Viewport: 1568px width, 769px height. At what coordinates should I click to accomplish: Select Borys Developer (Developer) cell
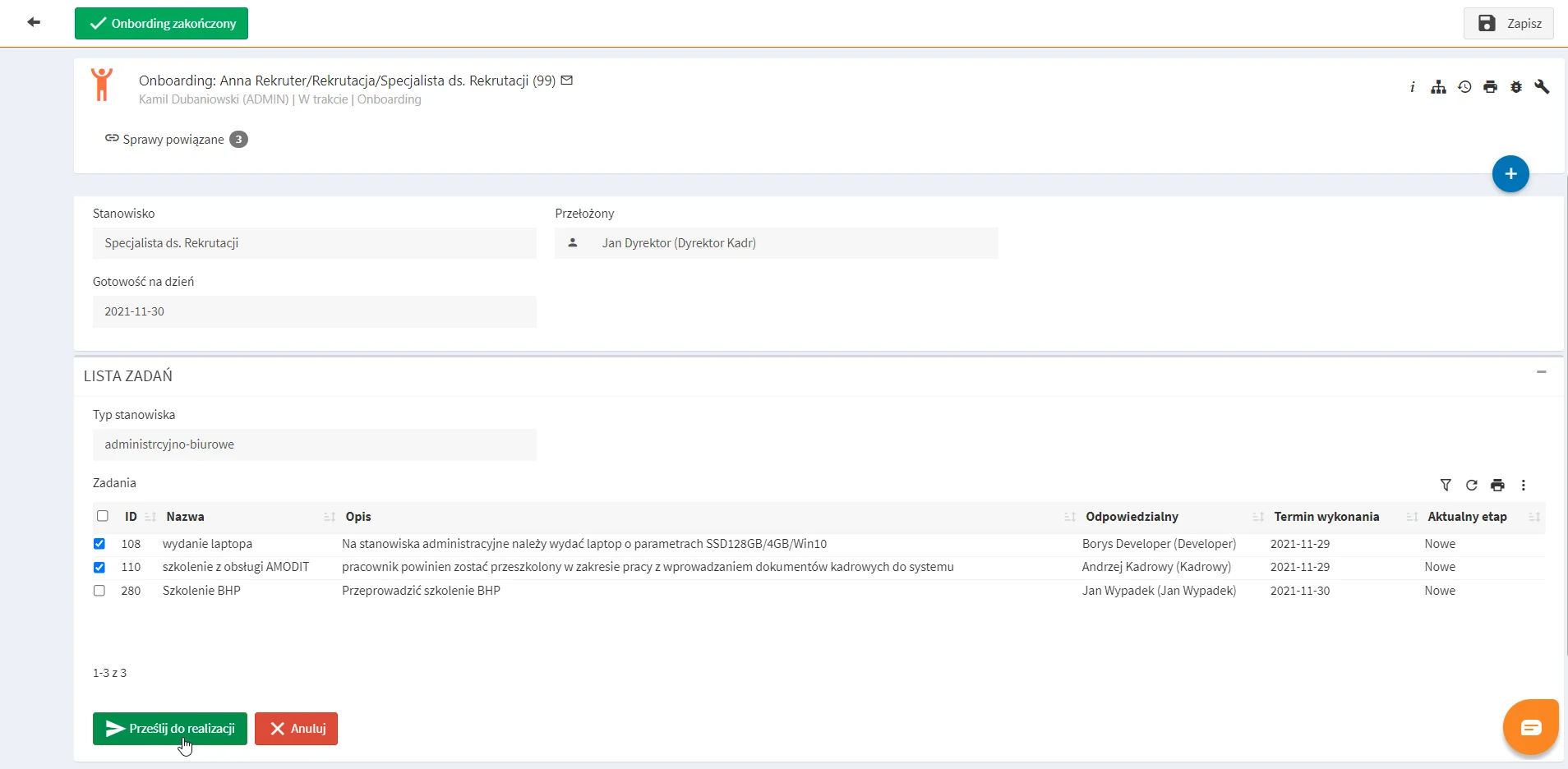click(1159, 544)
